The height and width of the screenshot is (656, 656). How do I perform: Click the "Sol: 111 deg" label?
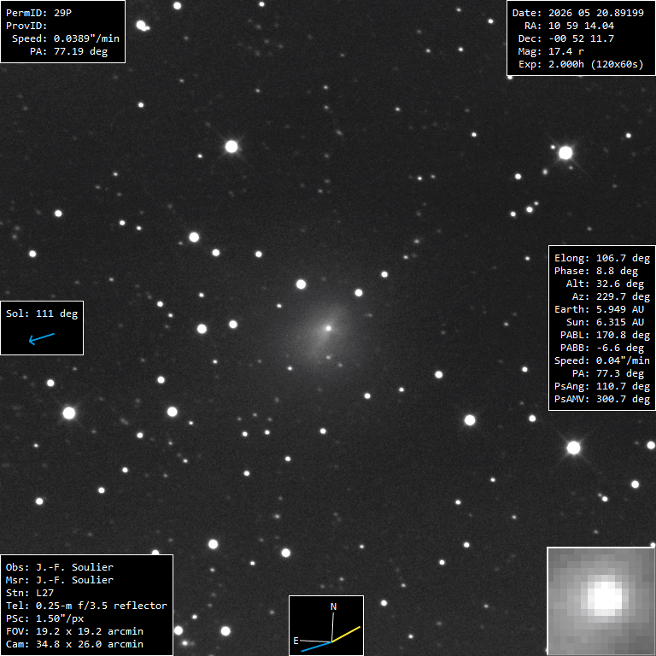coord(42,314)
